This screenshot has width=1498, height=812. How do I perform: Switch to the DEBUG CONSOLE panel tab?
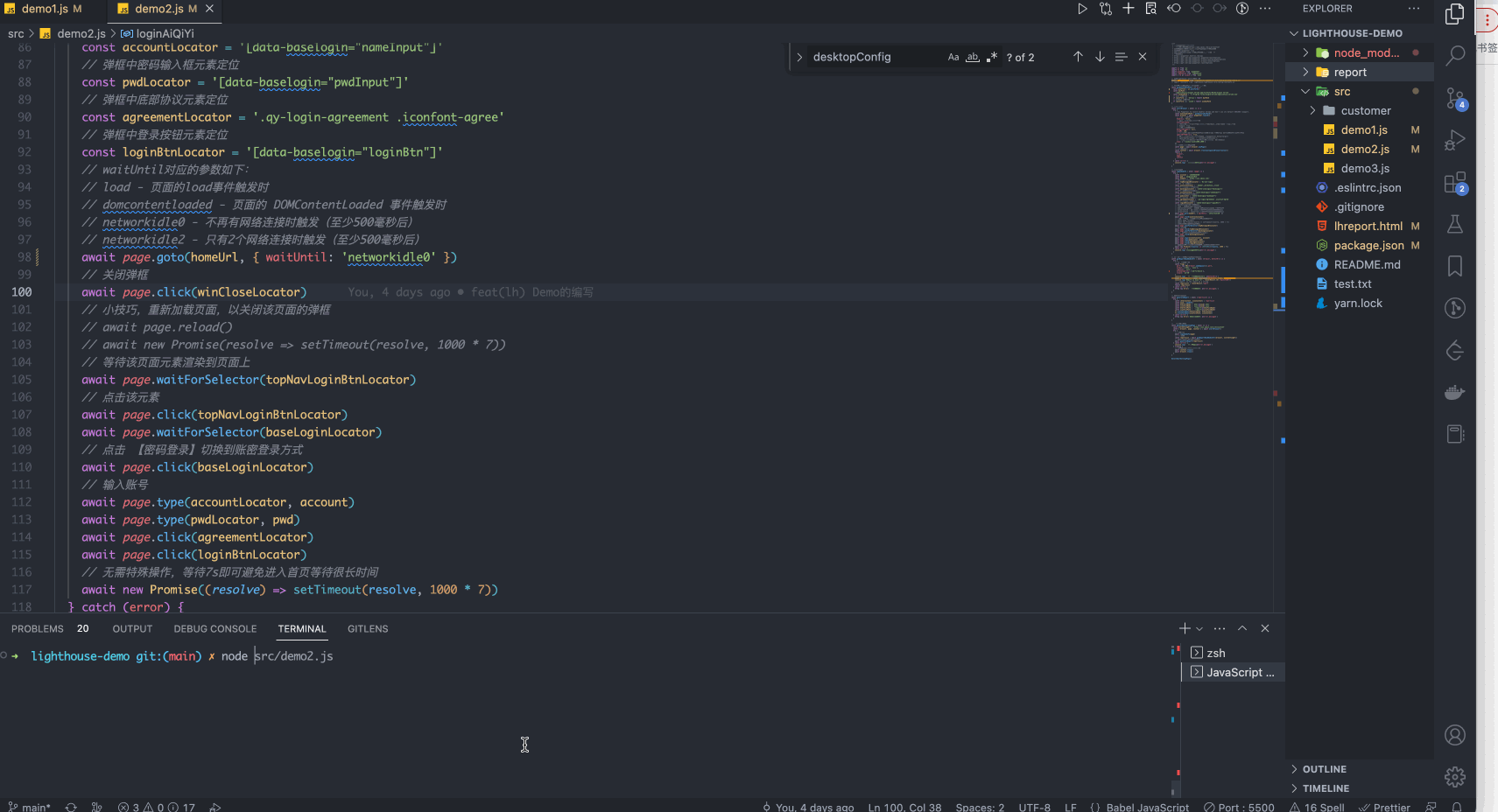pos(215,628)
